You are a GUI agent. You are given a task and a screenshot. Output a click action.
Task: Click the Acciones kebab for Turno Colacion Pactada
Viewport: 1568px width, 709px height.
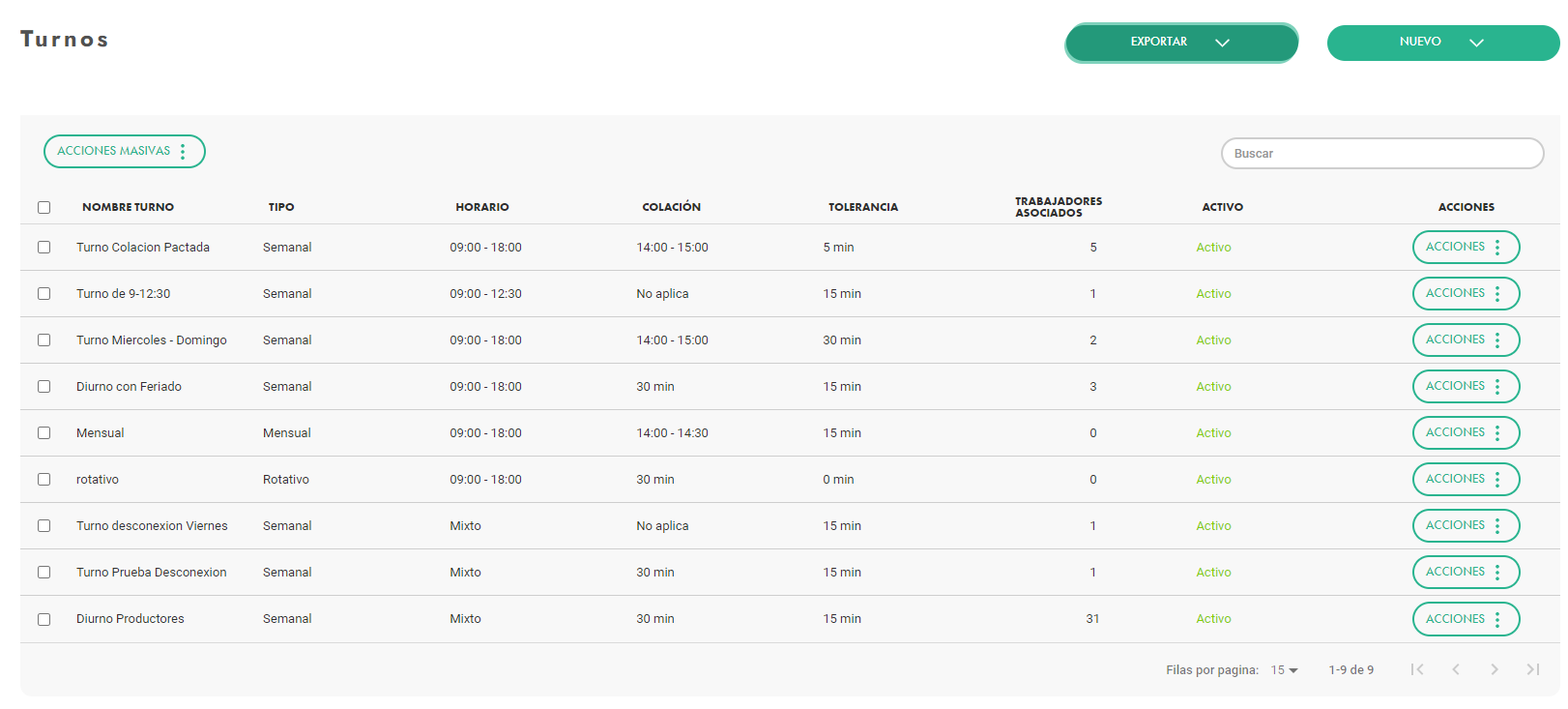pyautogui.click(x=1496, y=248)
